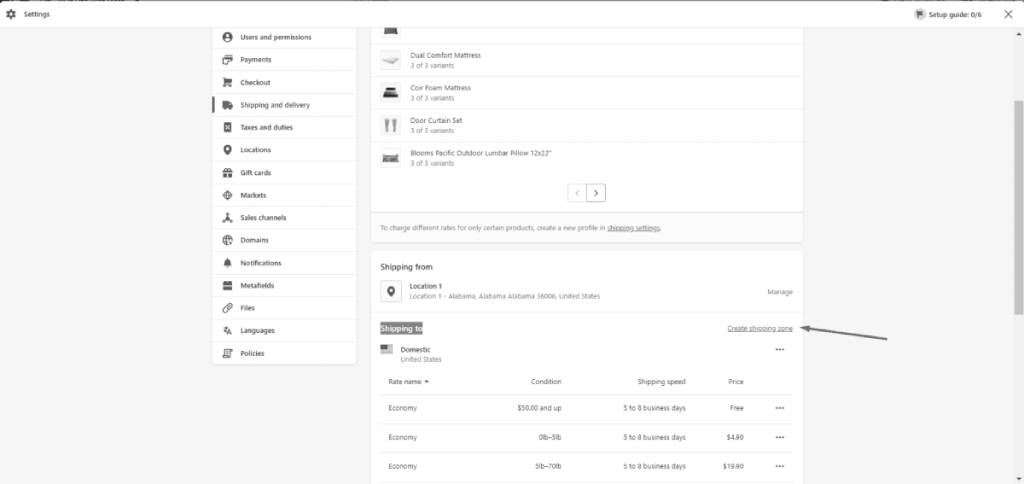Go to next page of products
Image resolution: width=1024 pixels, height=484 pixels.
pos(596,192)
